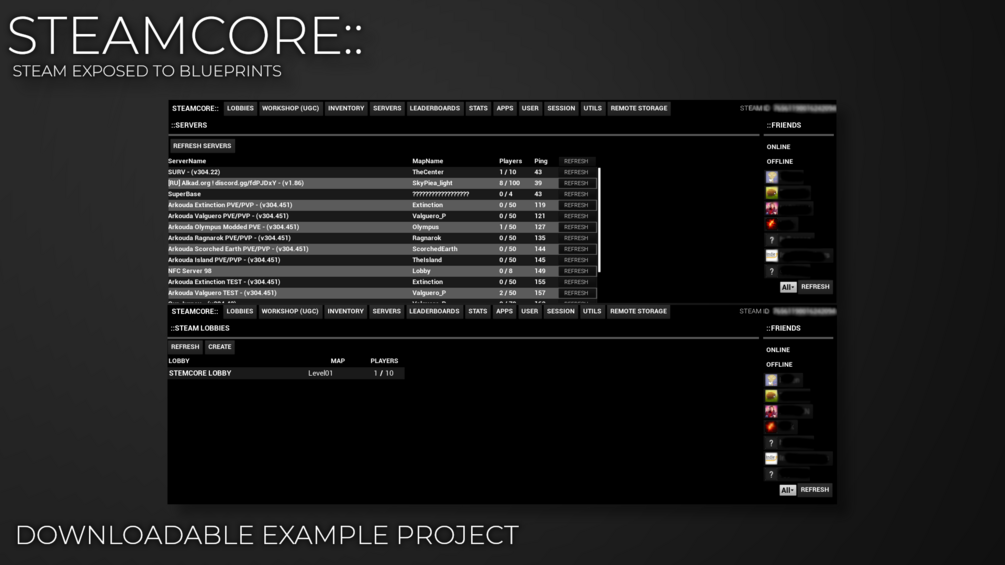Open Leaderboards tab in lower Lobbies panel
The image size is (1005, 565).
[434, 311]
